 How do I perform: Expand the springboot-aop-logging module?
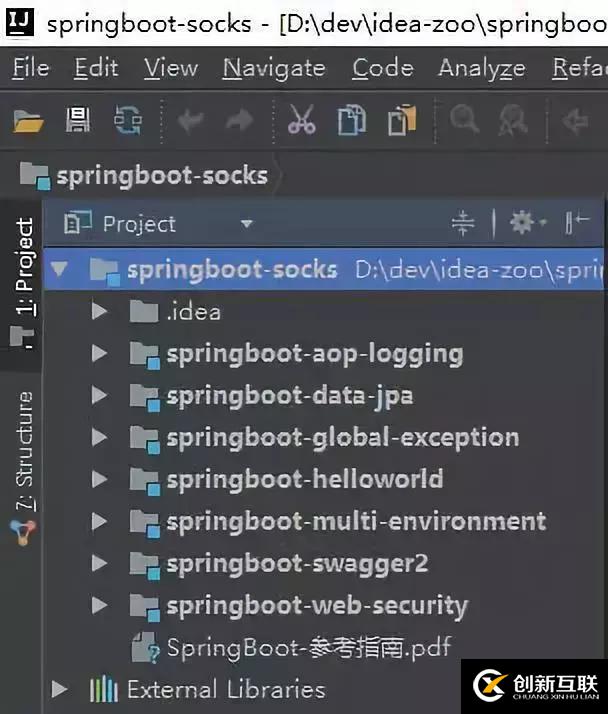coord(99,353)
